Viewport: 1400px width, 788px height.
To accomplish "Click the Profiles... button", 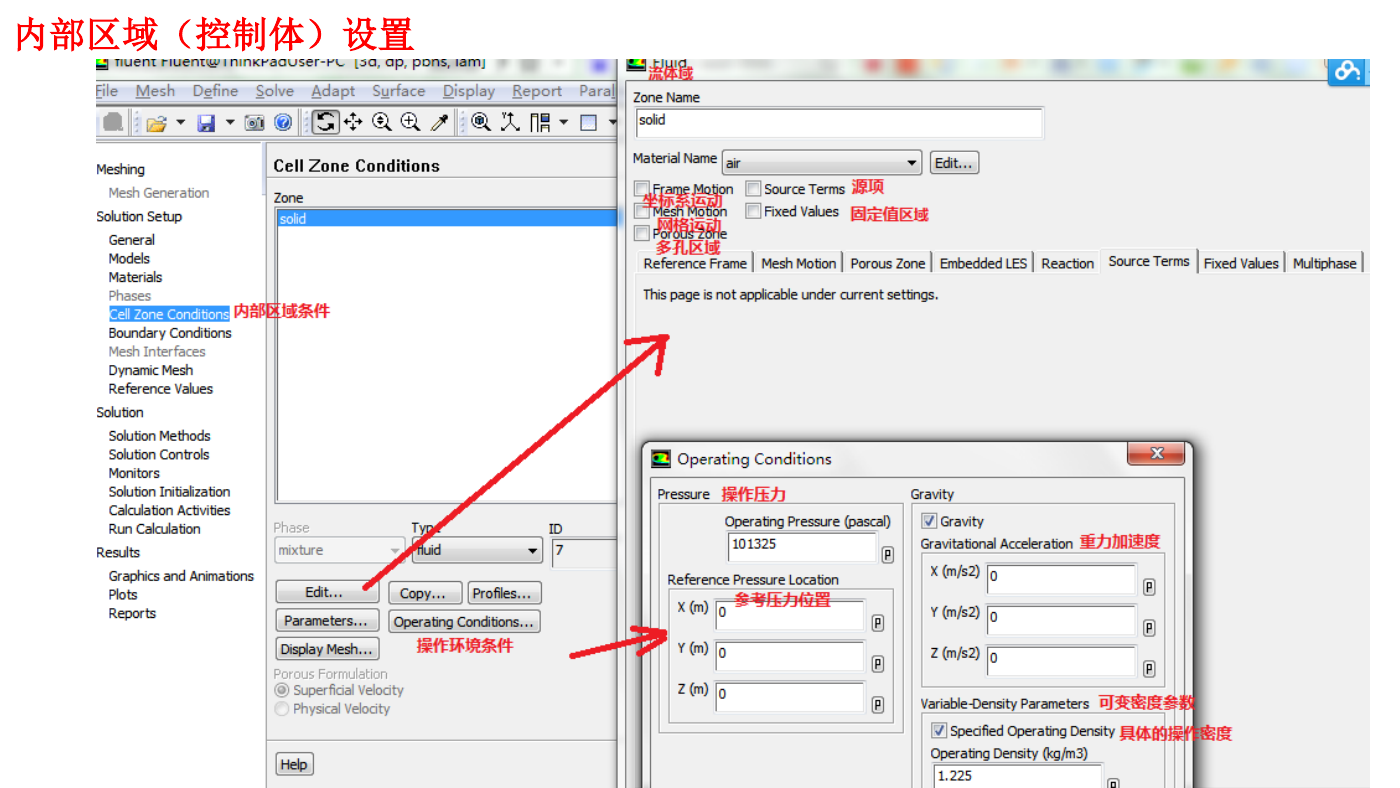I will (505, 593).
